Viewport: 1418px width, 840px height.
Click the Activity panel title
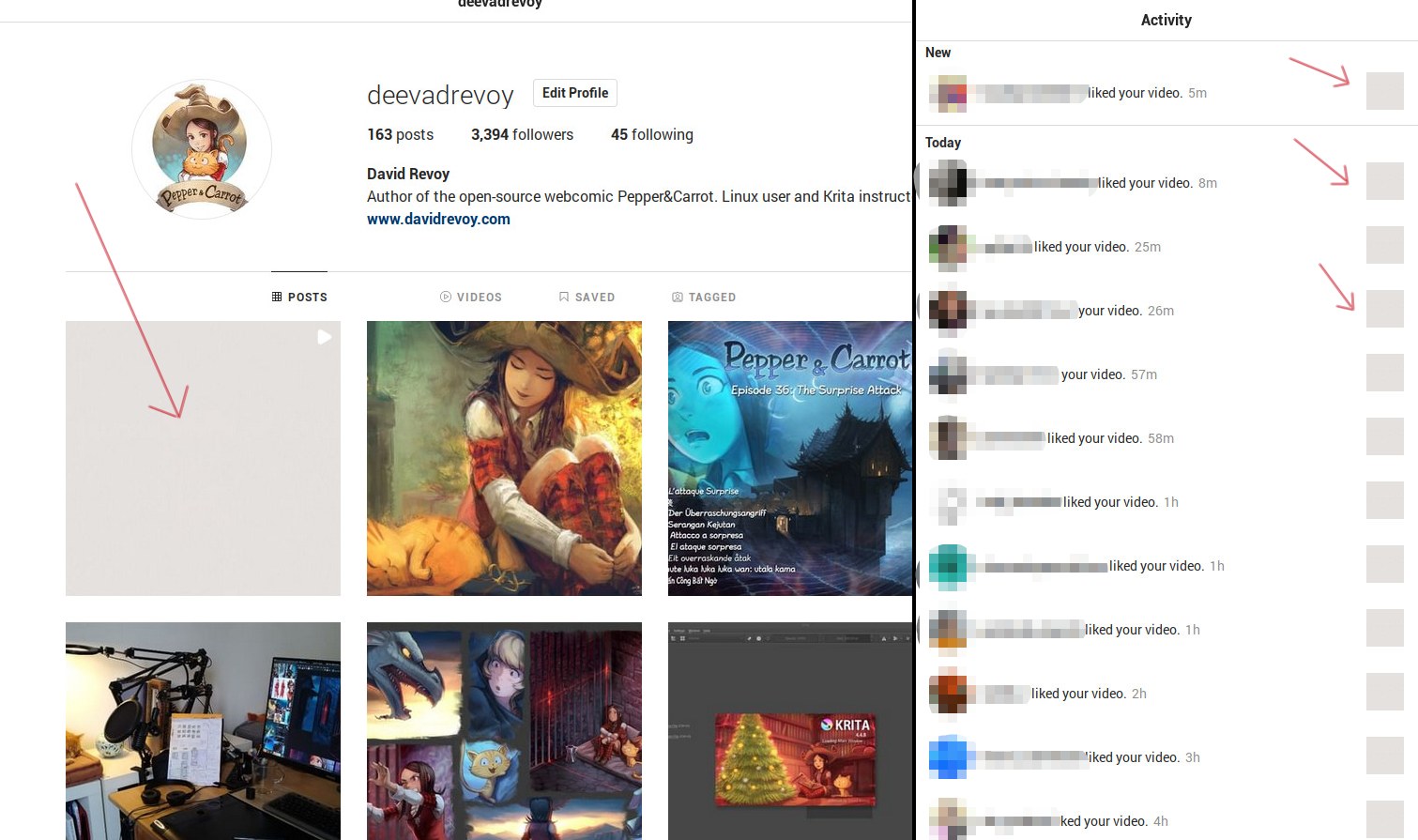pos(1166,20)
